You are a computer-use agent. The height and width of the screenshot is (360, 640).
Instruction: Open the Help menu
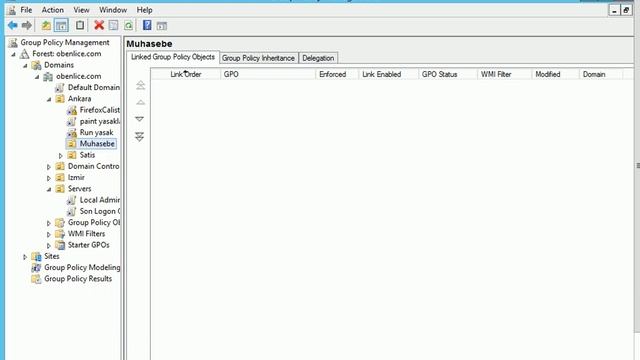coord(144,10)
